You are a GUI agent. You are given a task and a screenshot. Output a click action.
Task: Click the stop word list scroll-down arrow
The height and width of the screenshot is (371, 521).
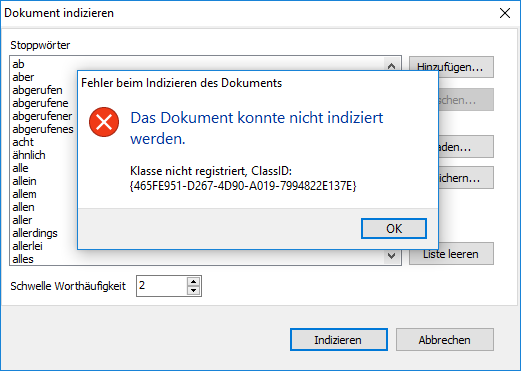[x=391, y=256]
